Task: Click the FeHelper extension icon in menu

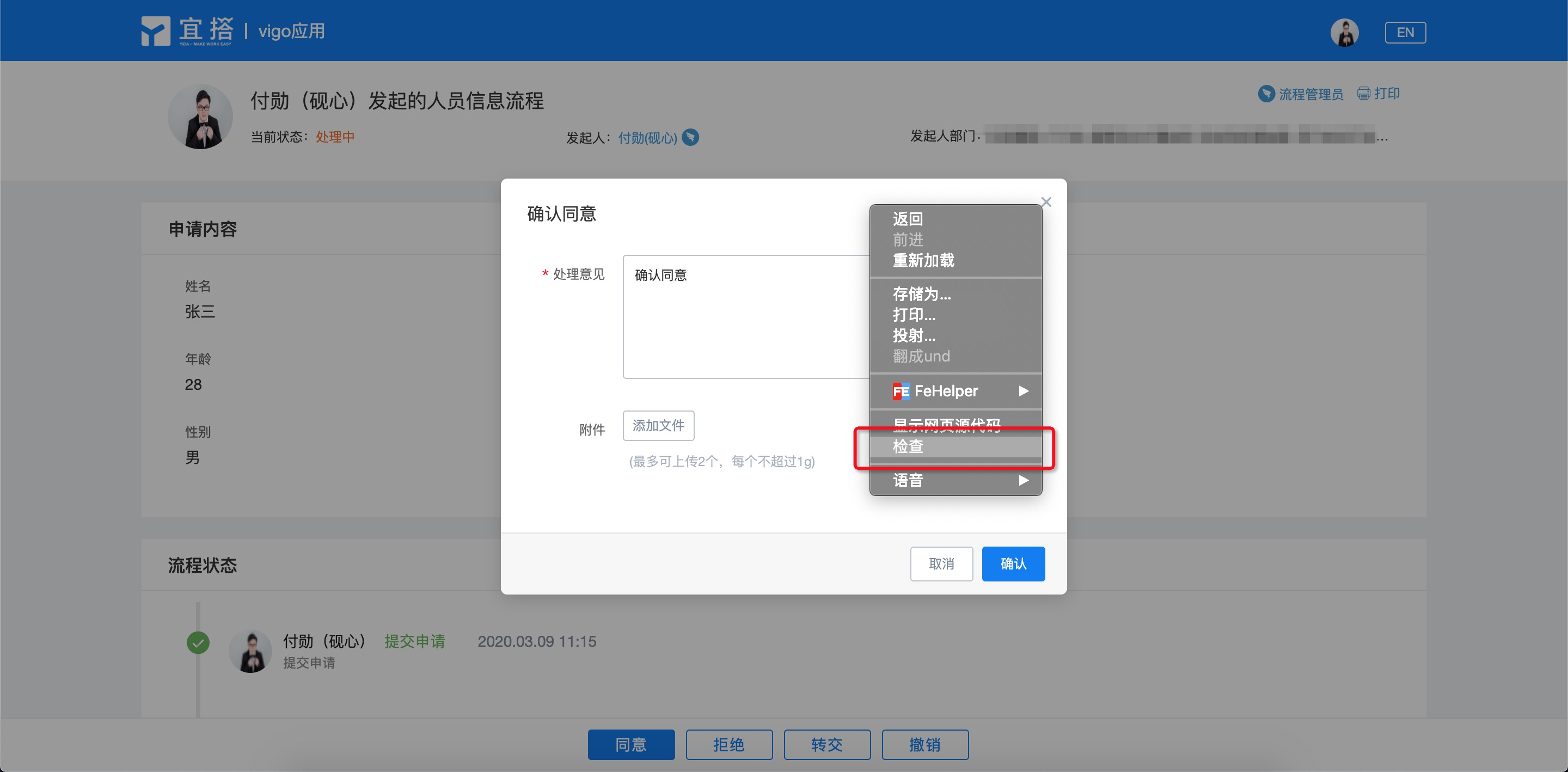Action: pyautogui.click(x=901, y=391)
